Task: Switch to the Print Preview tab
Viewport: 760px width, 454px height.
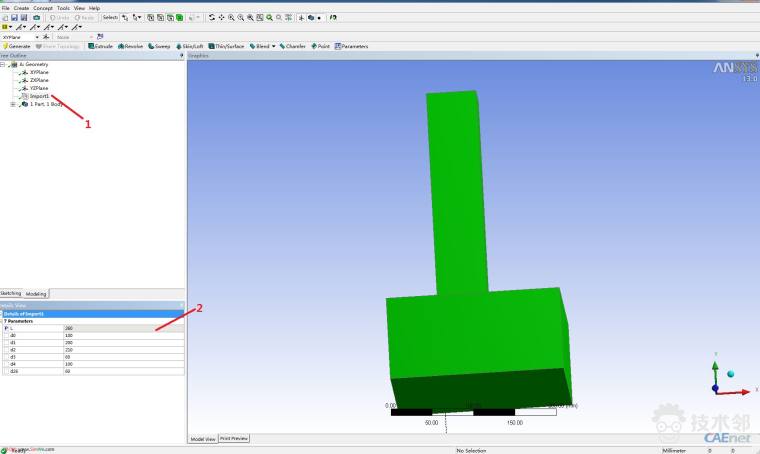Action: [x=234, y=438]
